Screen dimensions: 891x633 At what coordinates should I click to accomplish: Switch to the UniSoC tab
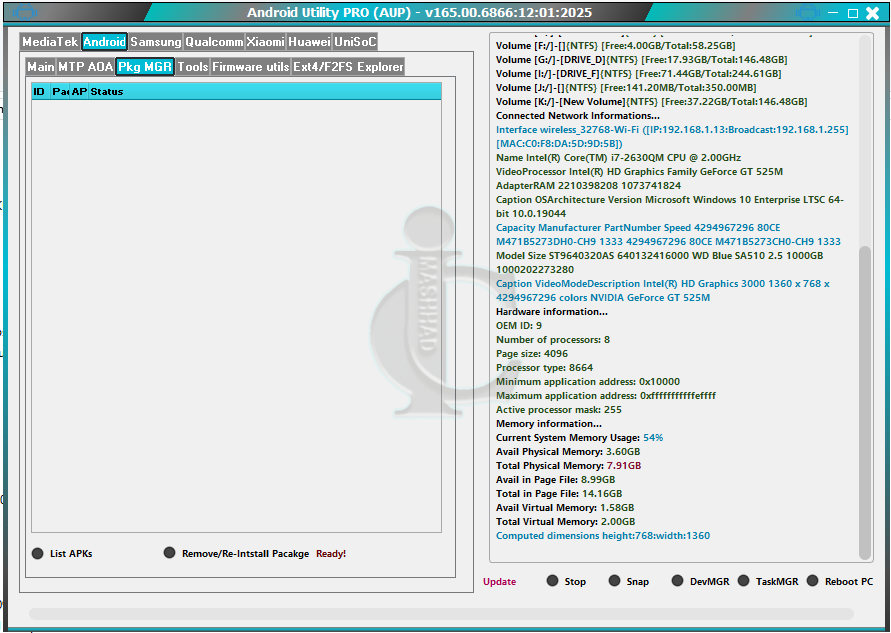coord(355,42)
